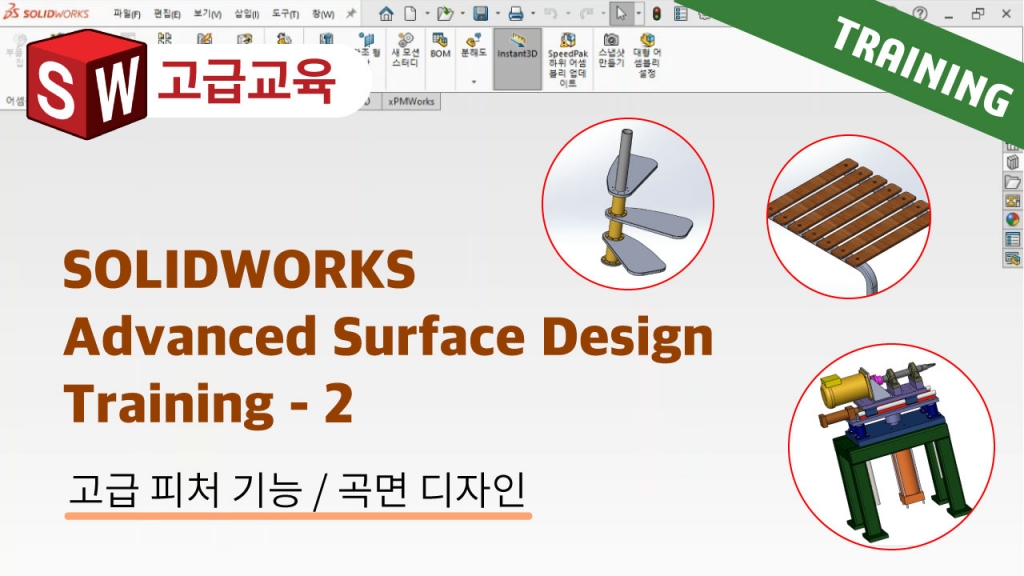Activate the Select cursor tool
Image resolution: width=1024 pixels, height=576 pixels.
[621, 13]
